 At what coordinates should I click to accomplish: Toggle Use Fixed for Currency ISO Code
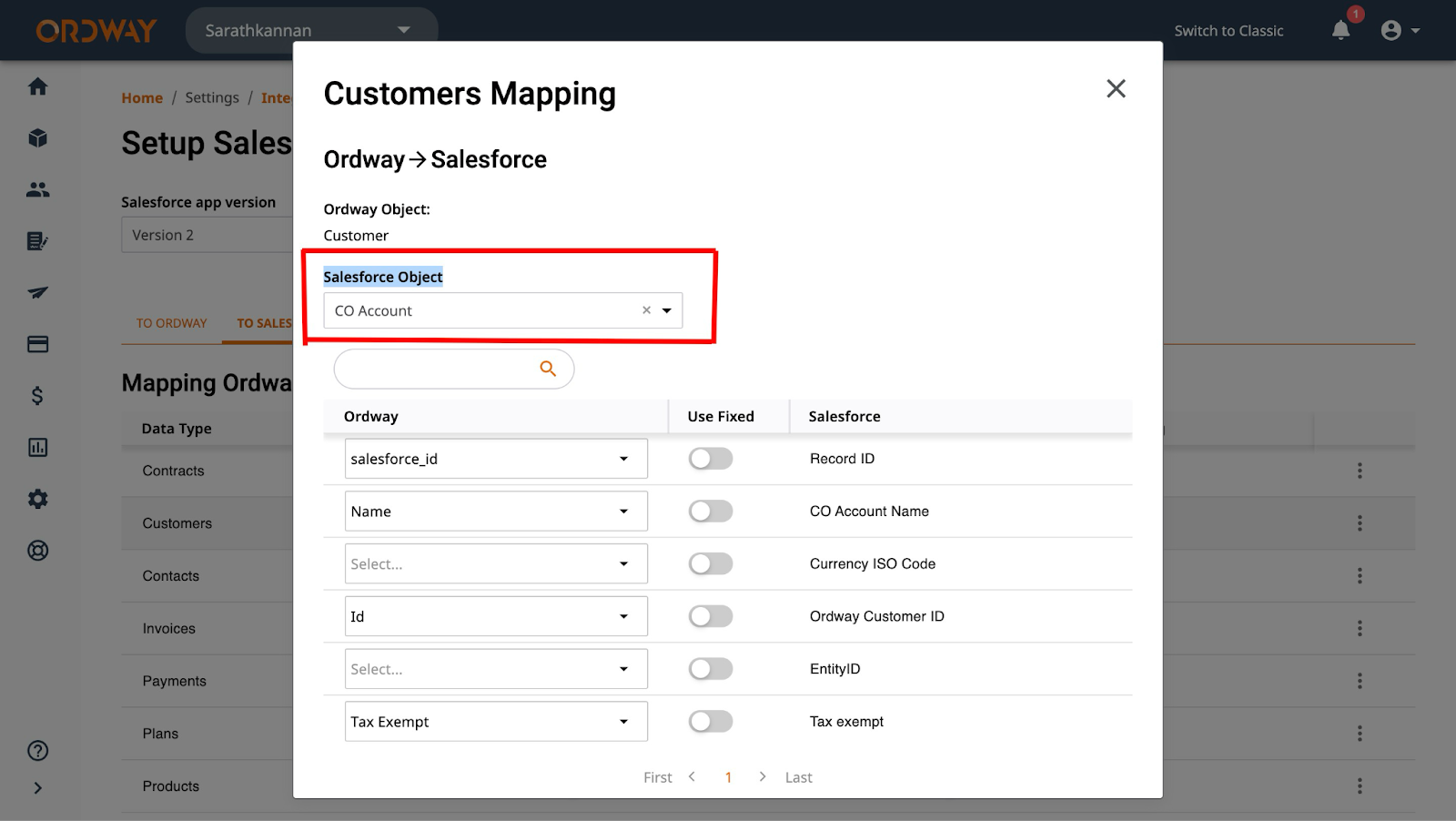coord(711,564)
